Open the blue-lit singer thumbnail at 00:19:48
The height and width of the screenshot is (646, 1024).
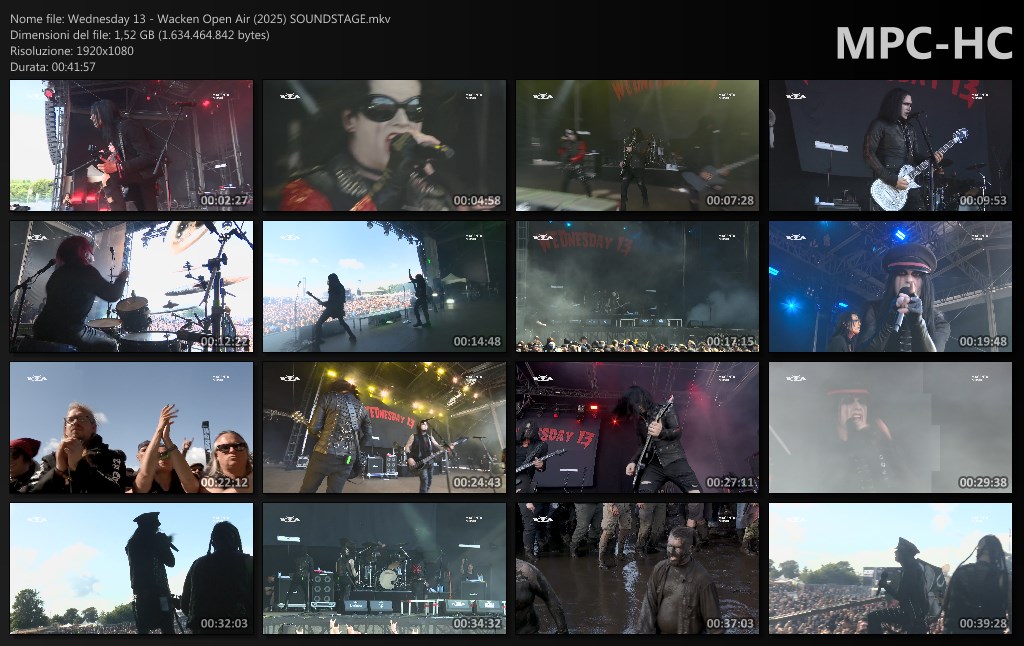pos(890,287)
